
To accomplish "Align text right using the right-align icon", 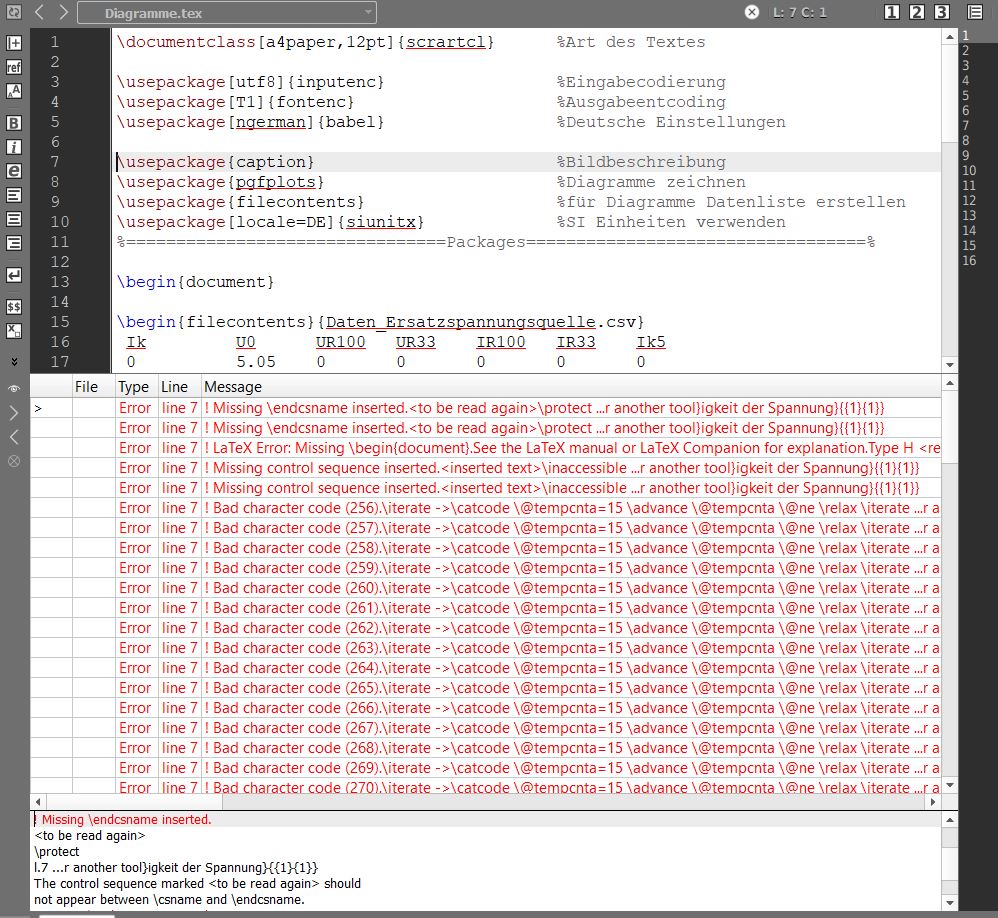I will [14, 243].
